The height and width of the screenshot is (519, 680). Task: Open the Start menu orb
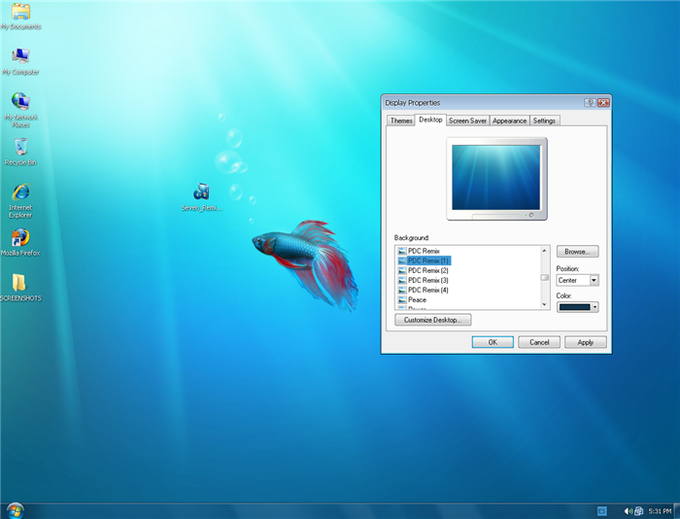(x=15, y=511)
